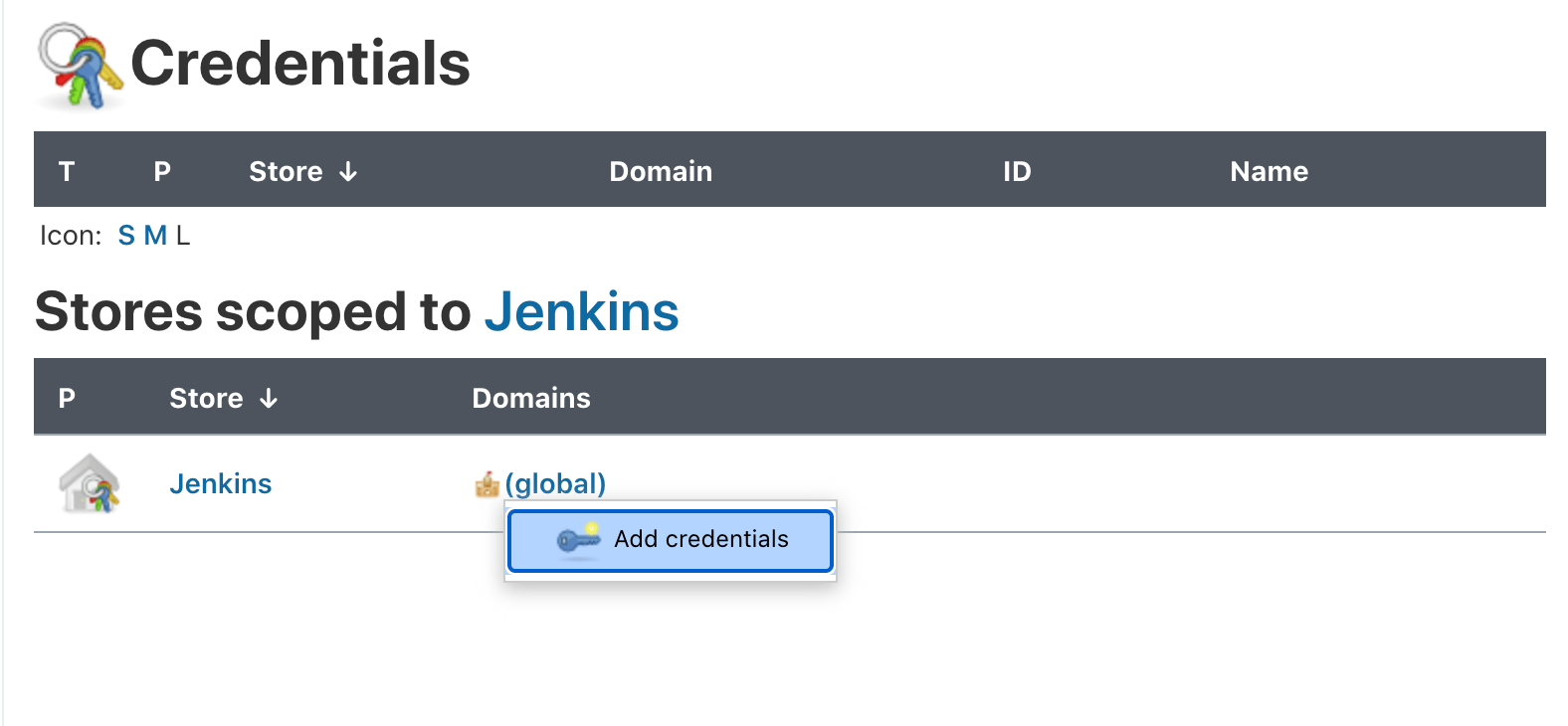Sort the credentials table by the T column
The width and height of the screenshot is (1568, 726).
click(67, 171)
